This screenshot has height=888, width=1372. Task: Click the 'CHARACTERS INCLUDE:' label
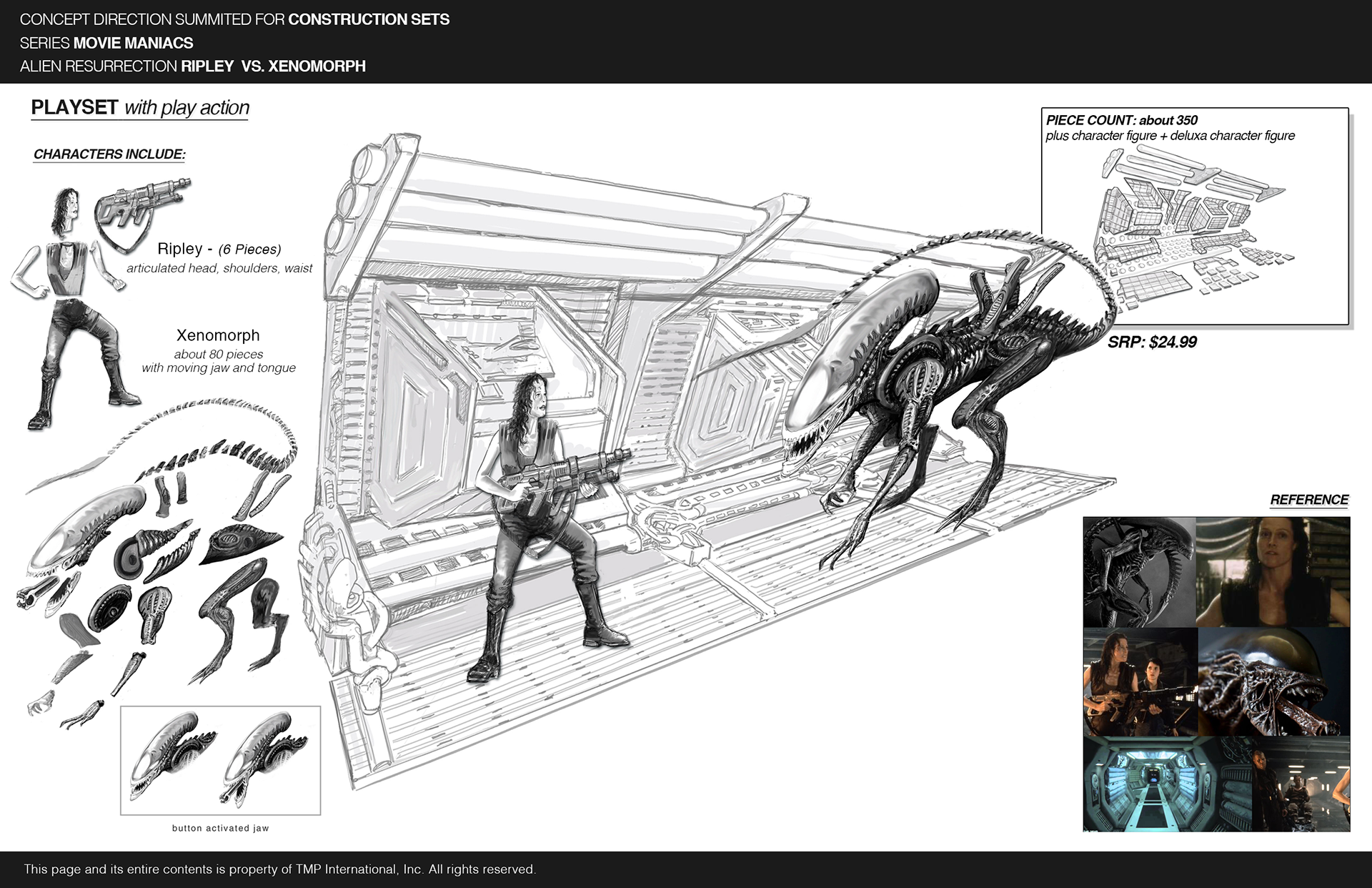pos(109,154)
